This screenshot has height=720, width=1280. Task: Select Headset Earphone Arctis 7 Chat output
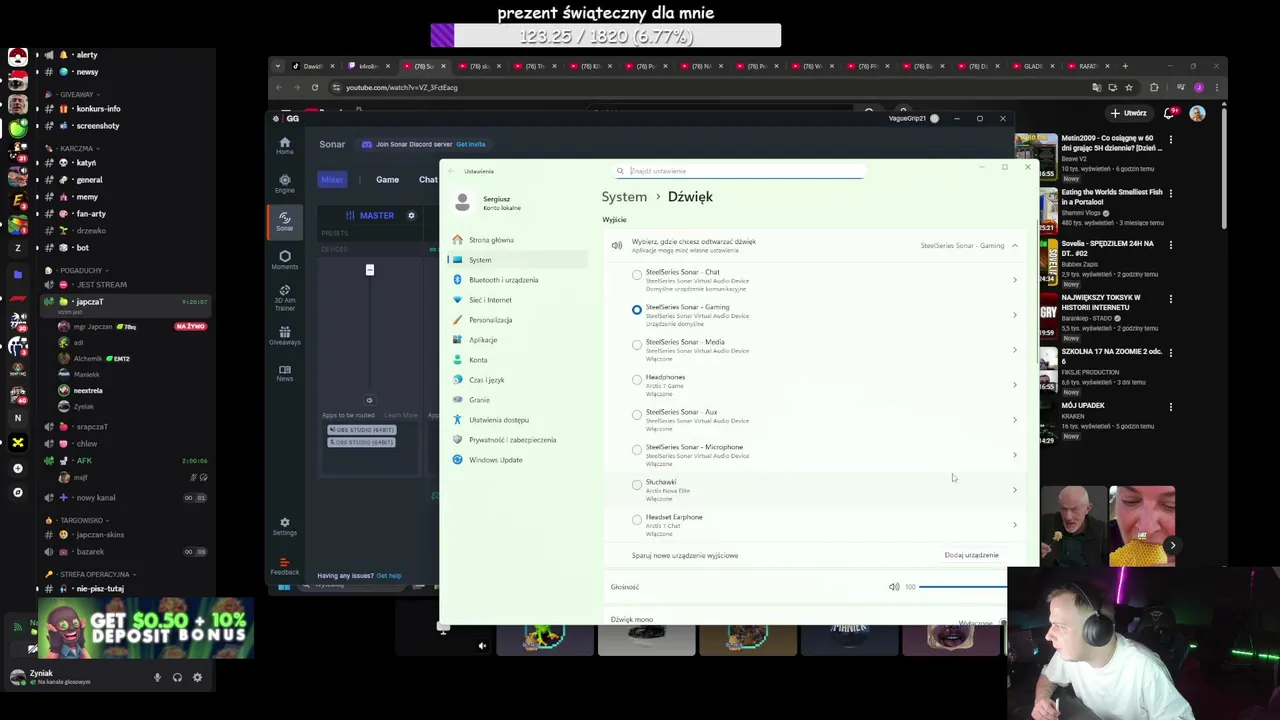[637, 520]
